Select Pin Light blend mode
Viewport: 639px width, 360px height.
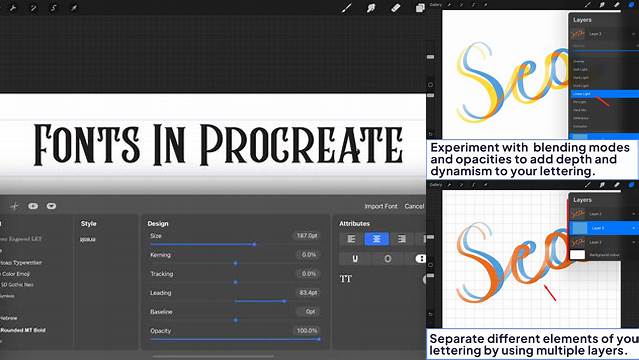click(580, 102)
